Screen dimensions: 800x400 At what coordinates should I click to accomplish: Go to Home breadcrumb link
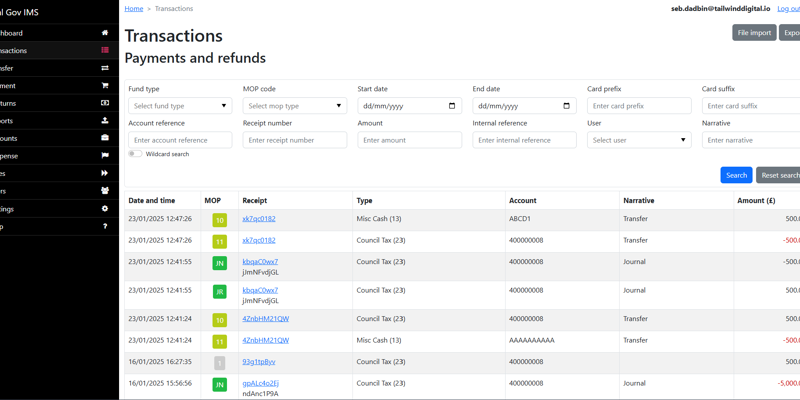coord(133,8)
